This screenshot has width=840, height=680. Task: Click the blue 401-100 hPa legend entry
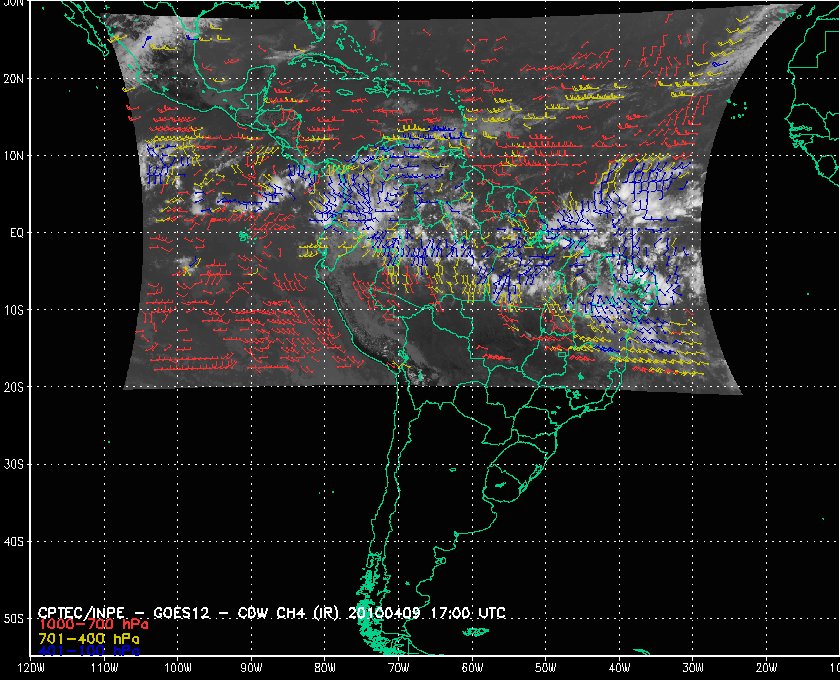[x=81, y=650]
